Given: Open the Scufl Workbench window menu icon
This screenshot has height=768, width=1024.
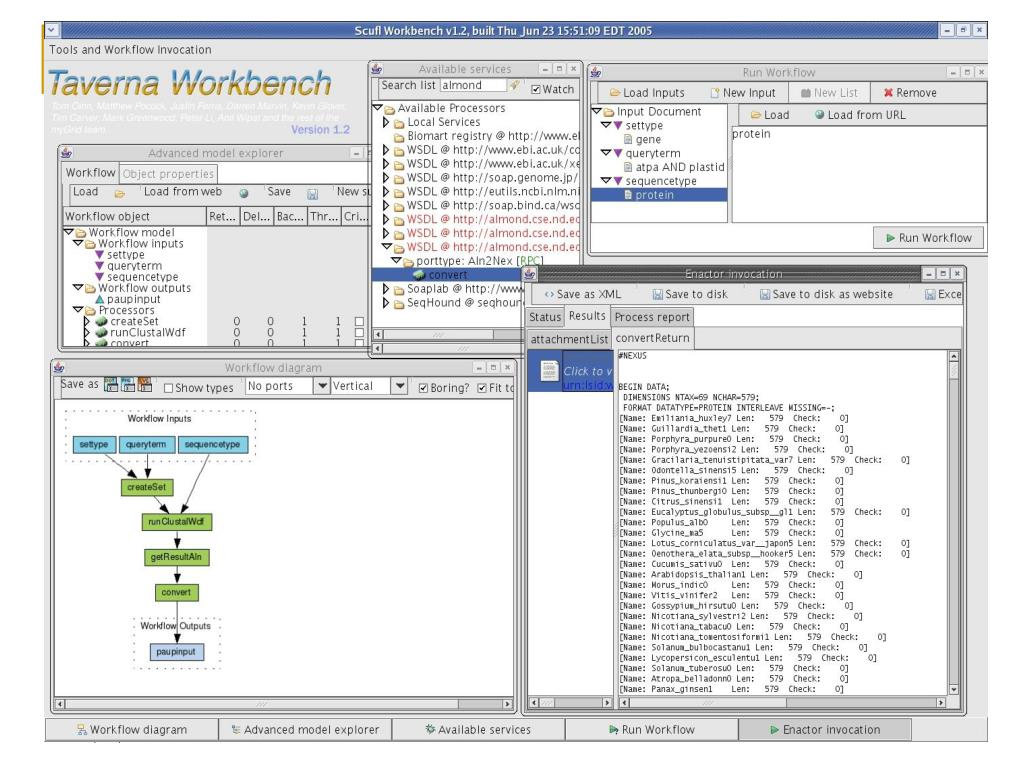Looking at the screenshot, I should point(52,30).
